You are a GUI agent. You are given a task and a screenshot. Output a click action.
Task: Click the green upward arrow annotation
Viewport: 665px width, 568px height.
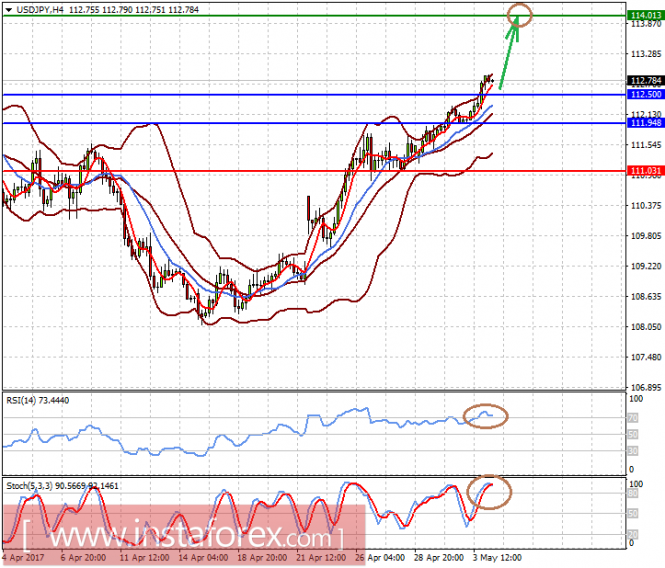pyautogui.click(x=509, y=52)
